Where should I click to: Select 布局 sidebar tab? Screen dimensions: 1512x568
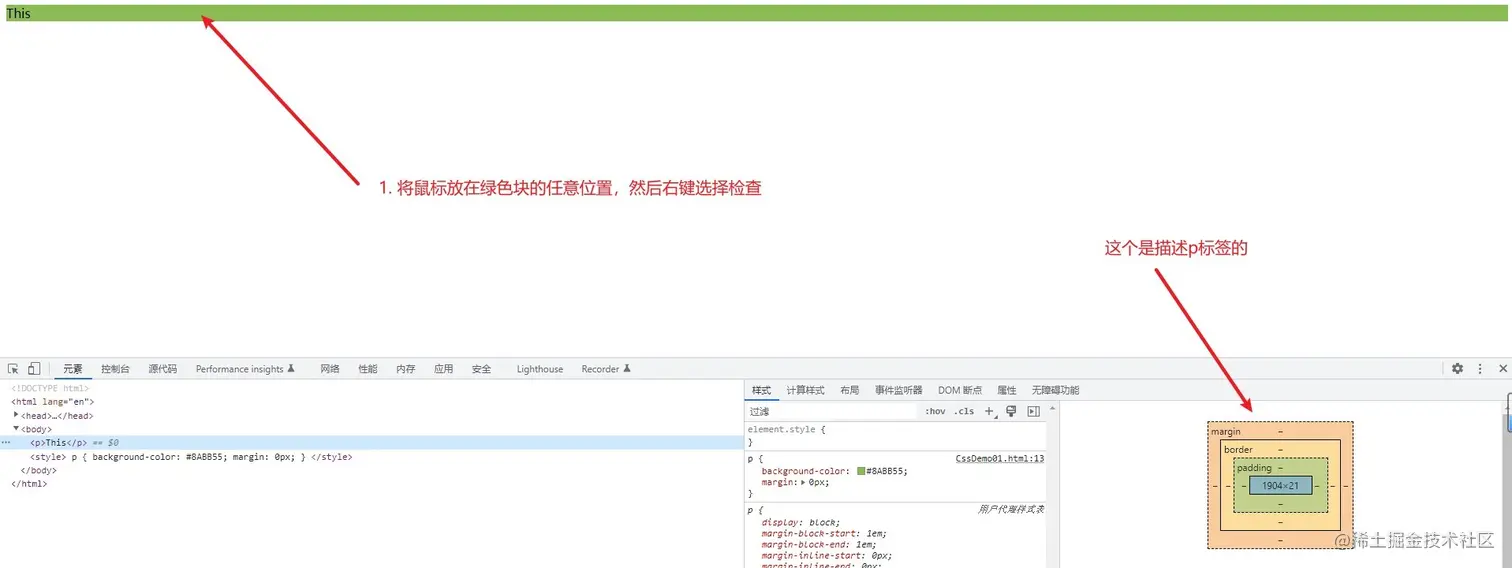tap(849, 390)
